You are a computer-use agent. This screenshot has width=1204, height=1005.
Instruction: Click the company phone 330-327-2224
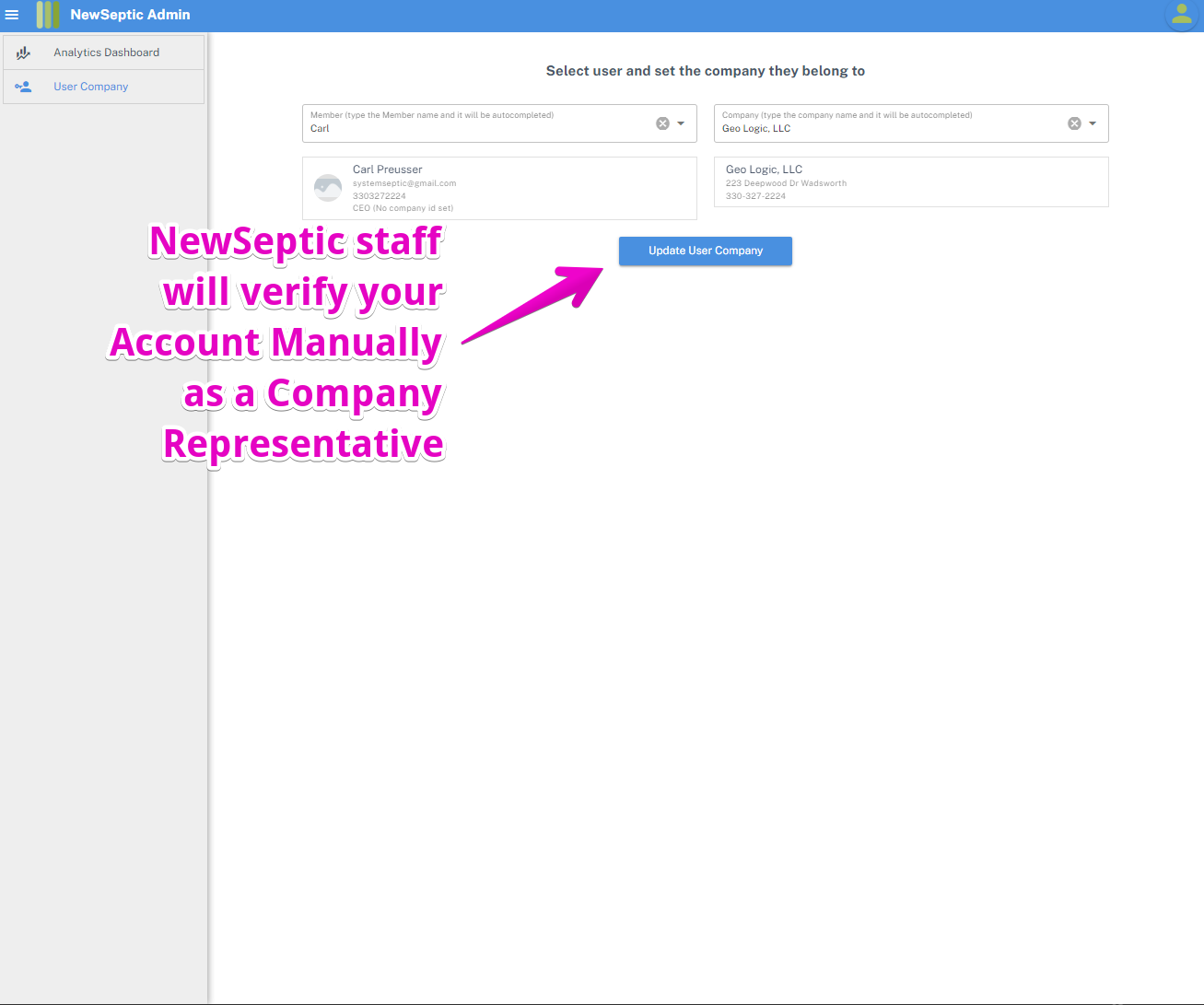755,196
